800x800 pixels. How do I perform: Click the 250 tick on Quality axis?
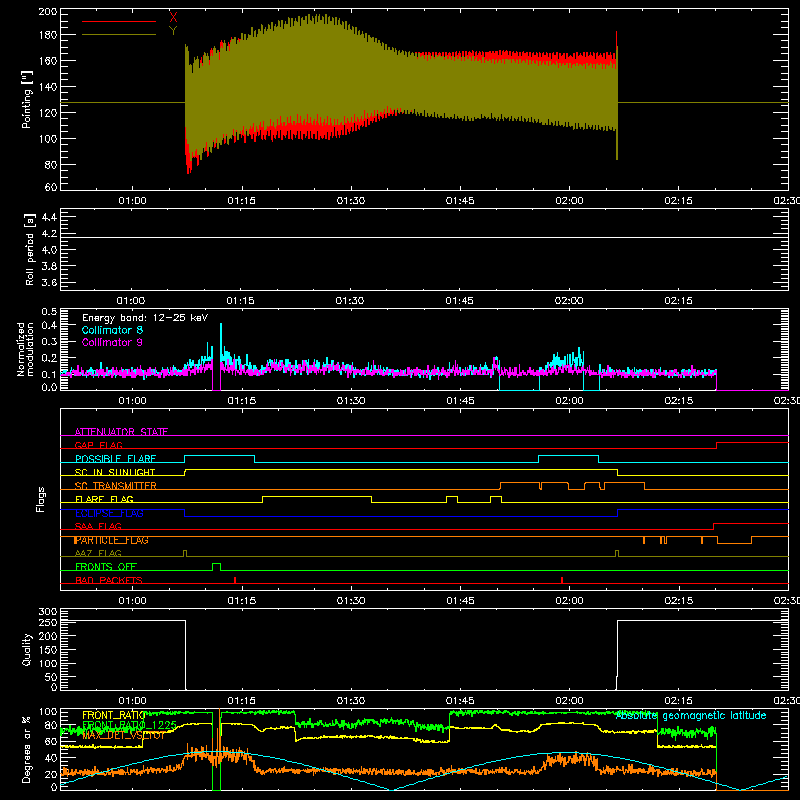[x=48, y=623]
